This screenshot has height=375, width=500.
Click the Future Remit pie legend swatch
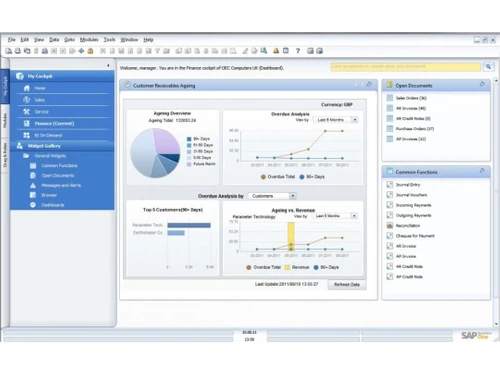(189, 164)
